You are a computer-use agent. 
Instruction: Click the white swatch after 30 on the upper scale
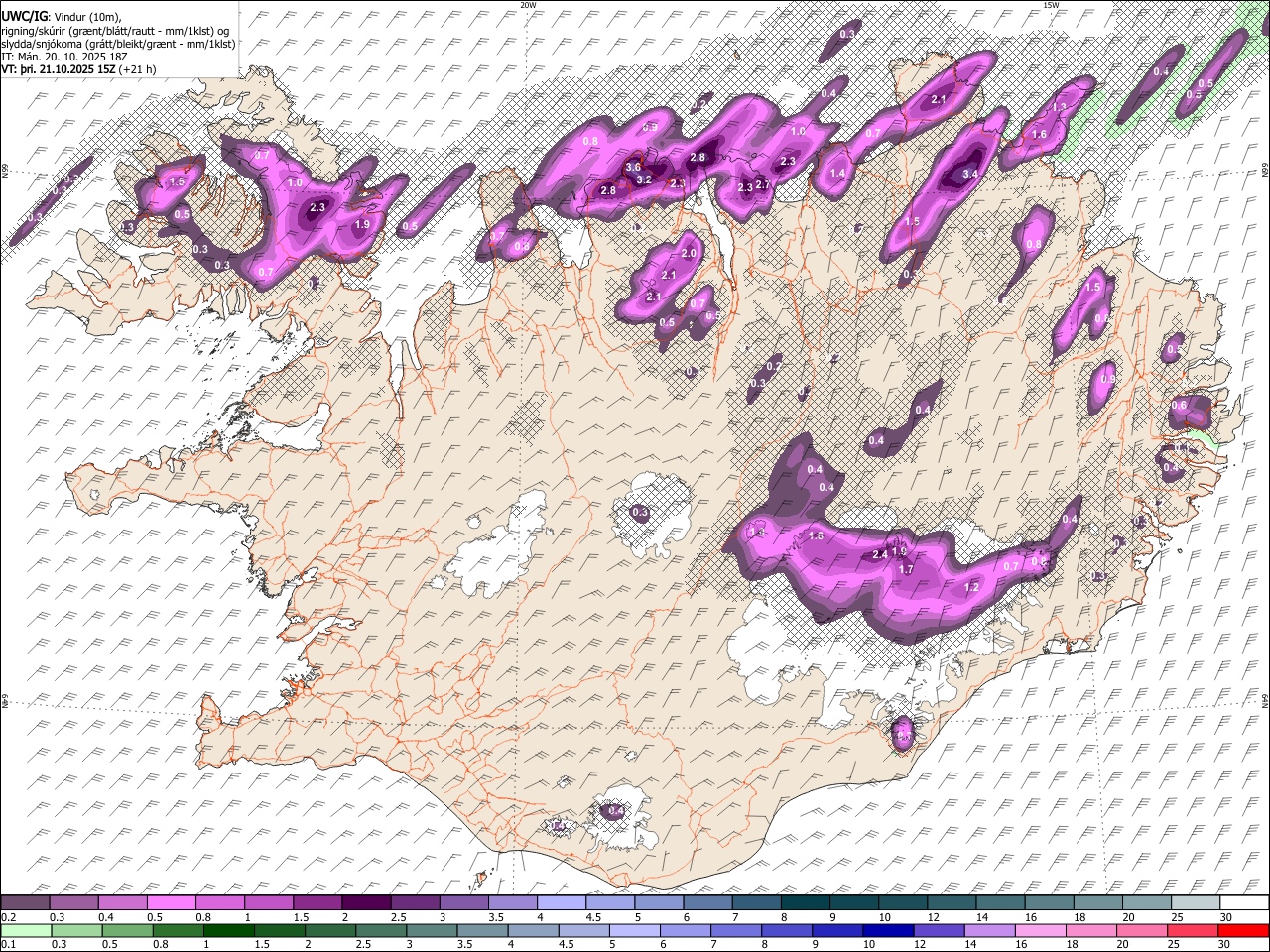click(x=1243, y=903)
